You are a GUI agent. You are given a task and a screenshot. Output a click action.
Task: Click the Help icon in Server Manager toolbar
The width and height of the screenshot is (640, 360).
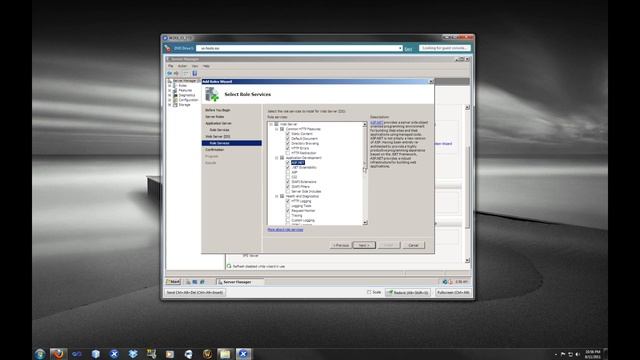point(195,73)
